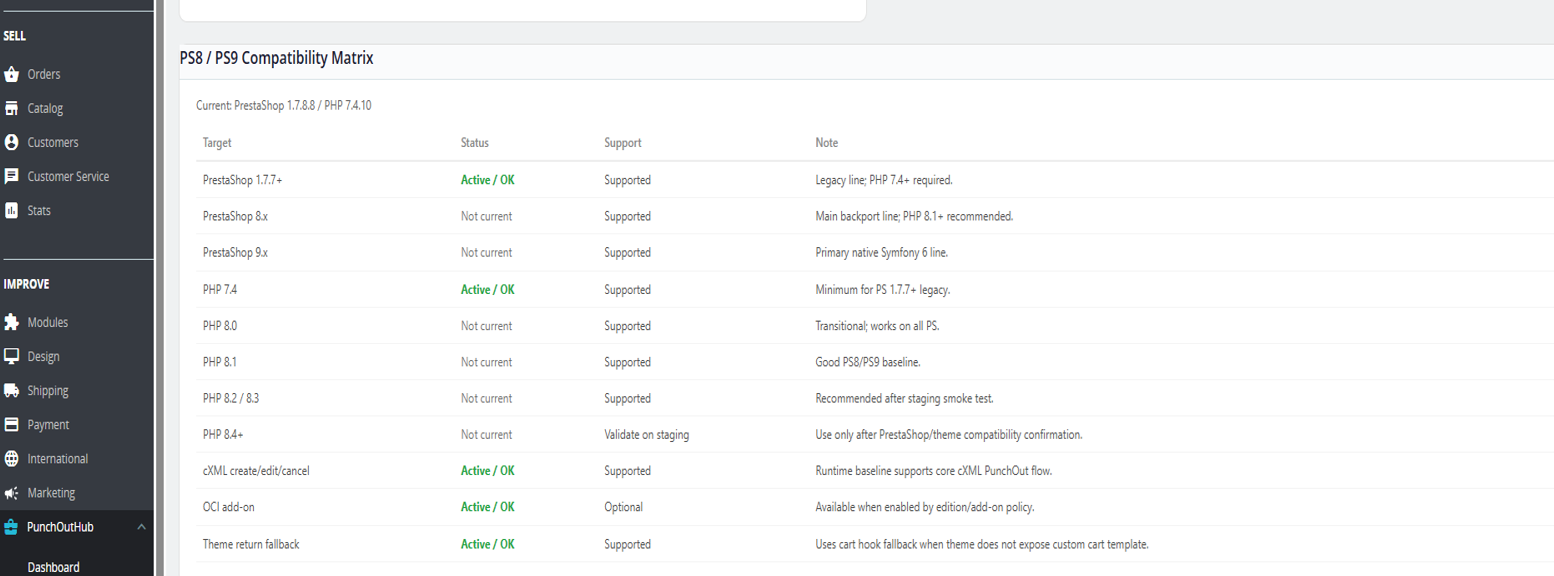Click the Catalog store icon
Screen dimensions: 1554x576
point(12,109)
